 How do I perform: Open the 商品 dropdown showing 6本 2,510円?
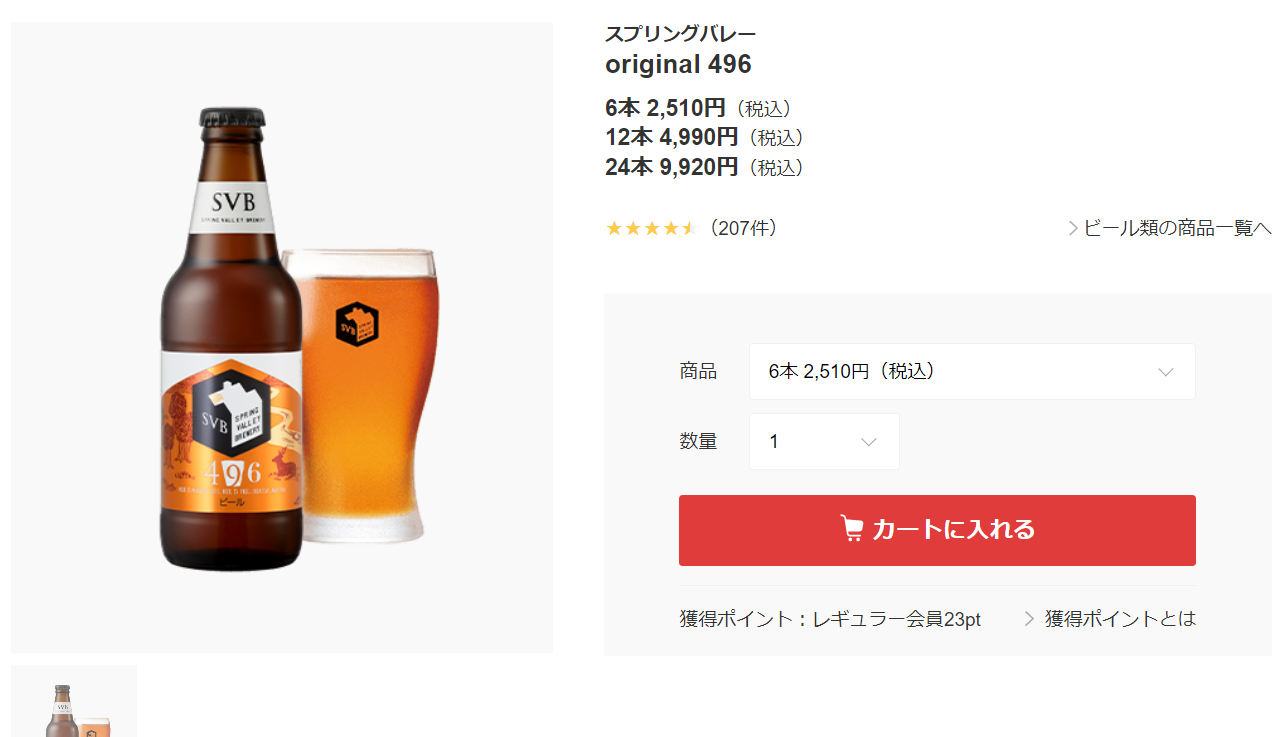click(x=972, y=372)
